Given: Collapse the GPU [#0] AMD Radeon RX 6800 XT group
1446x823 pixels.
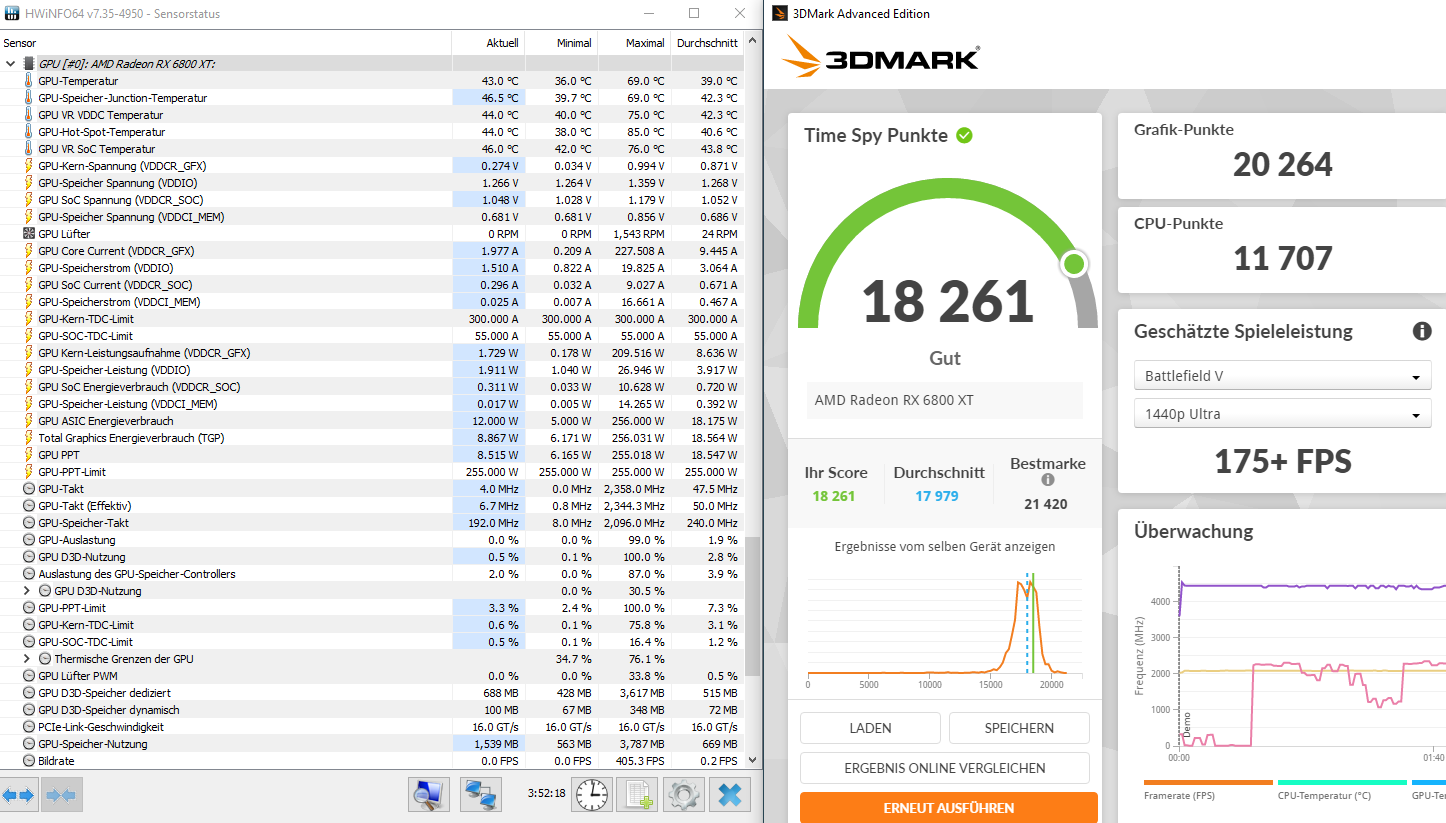Looking at the screenshot, I should [11, 64].
